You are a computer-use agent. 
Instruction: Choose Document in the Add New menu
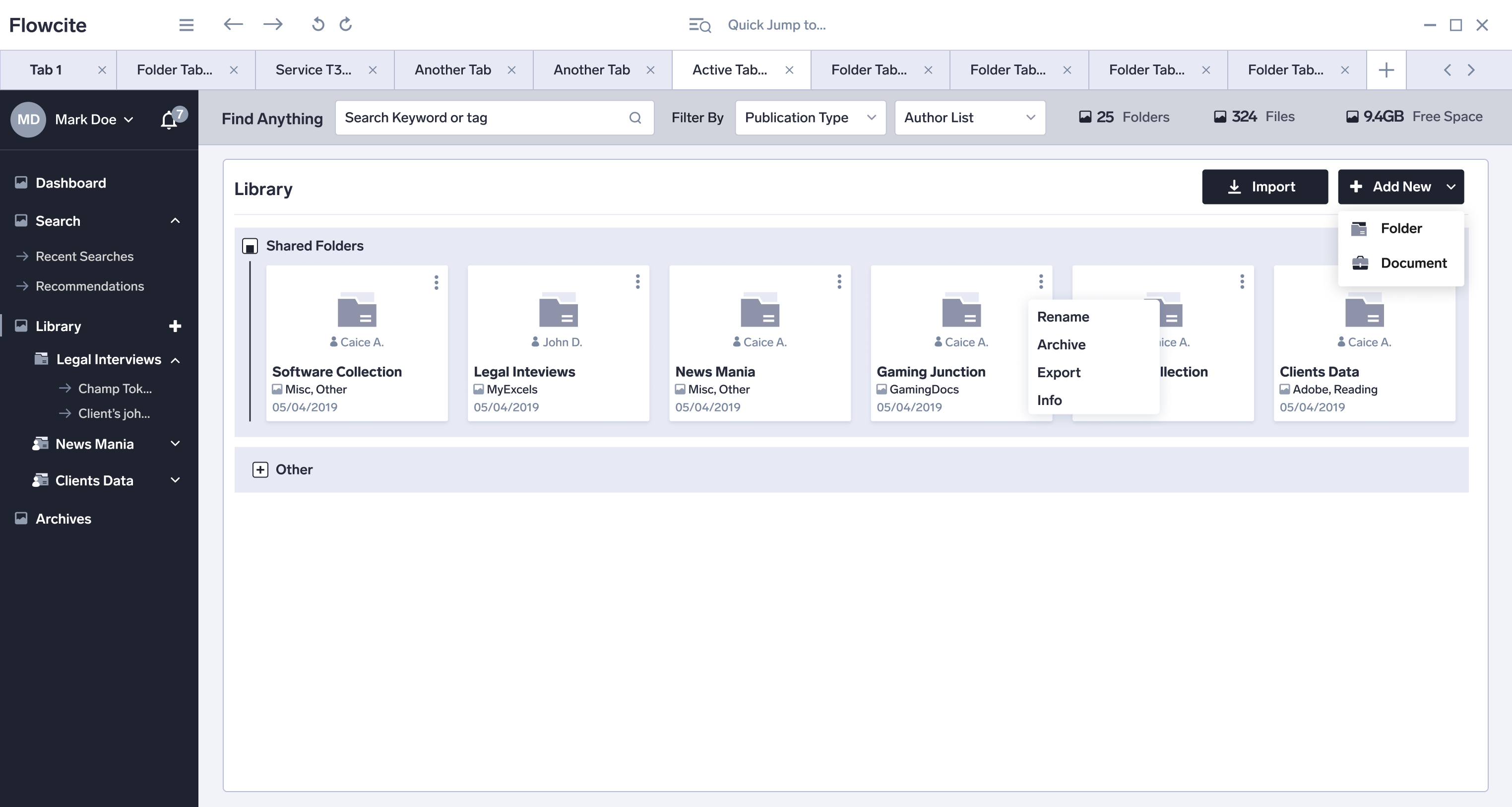(1413, 263)
